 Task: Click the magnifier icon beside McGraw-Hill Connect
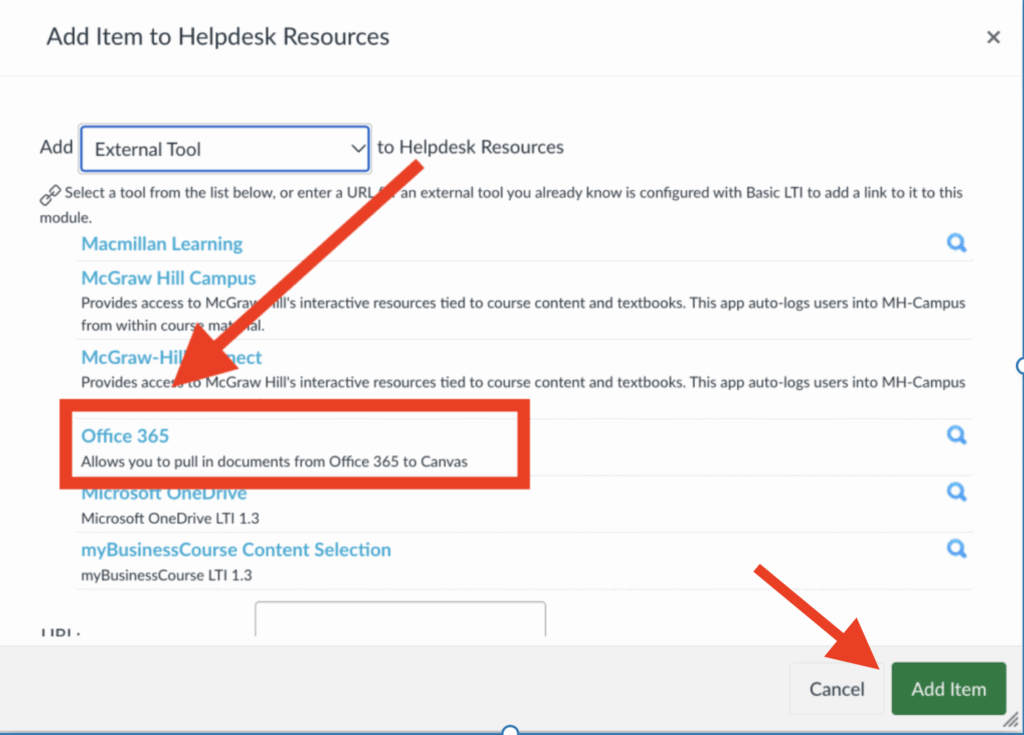point(956,357)
